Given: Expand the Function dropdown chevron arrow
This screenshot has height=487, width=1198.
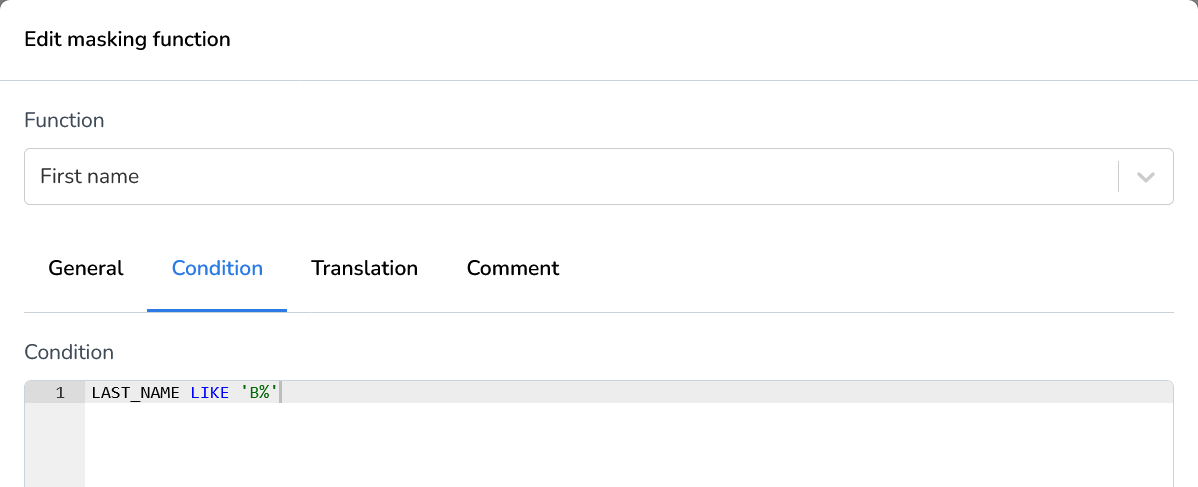Looking at the screenshot, I should [1146, 177].
